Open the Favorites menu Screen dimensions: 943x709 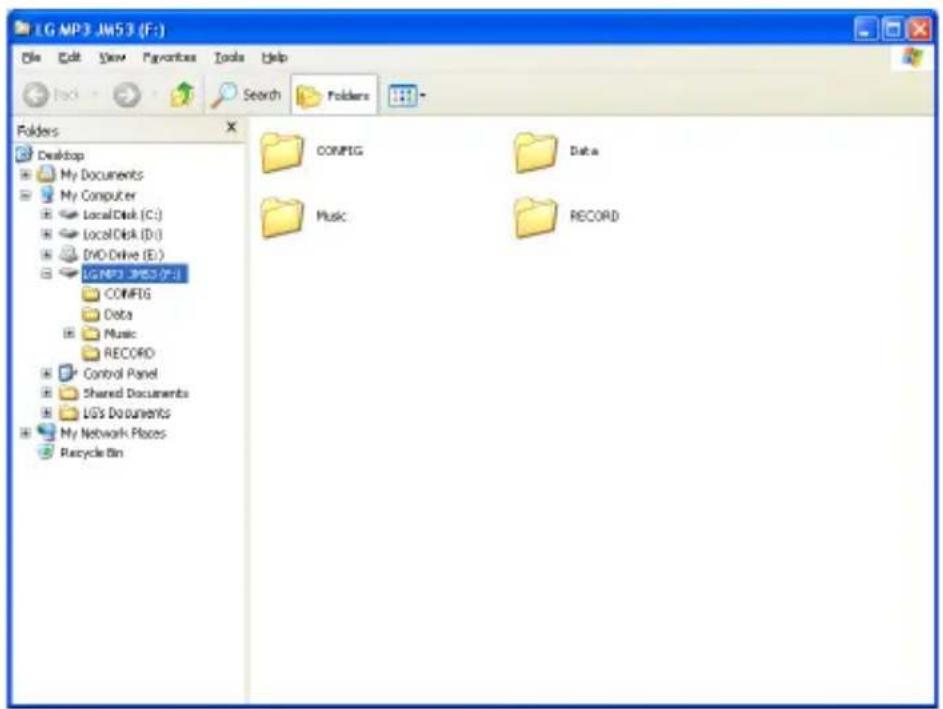tap(170, 57)
